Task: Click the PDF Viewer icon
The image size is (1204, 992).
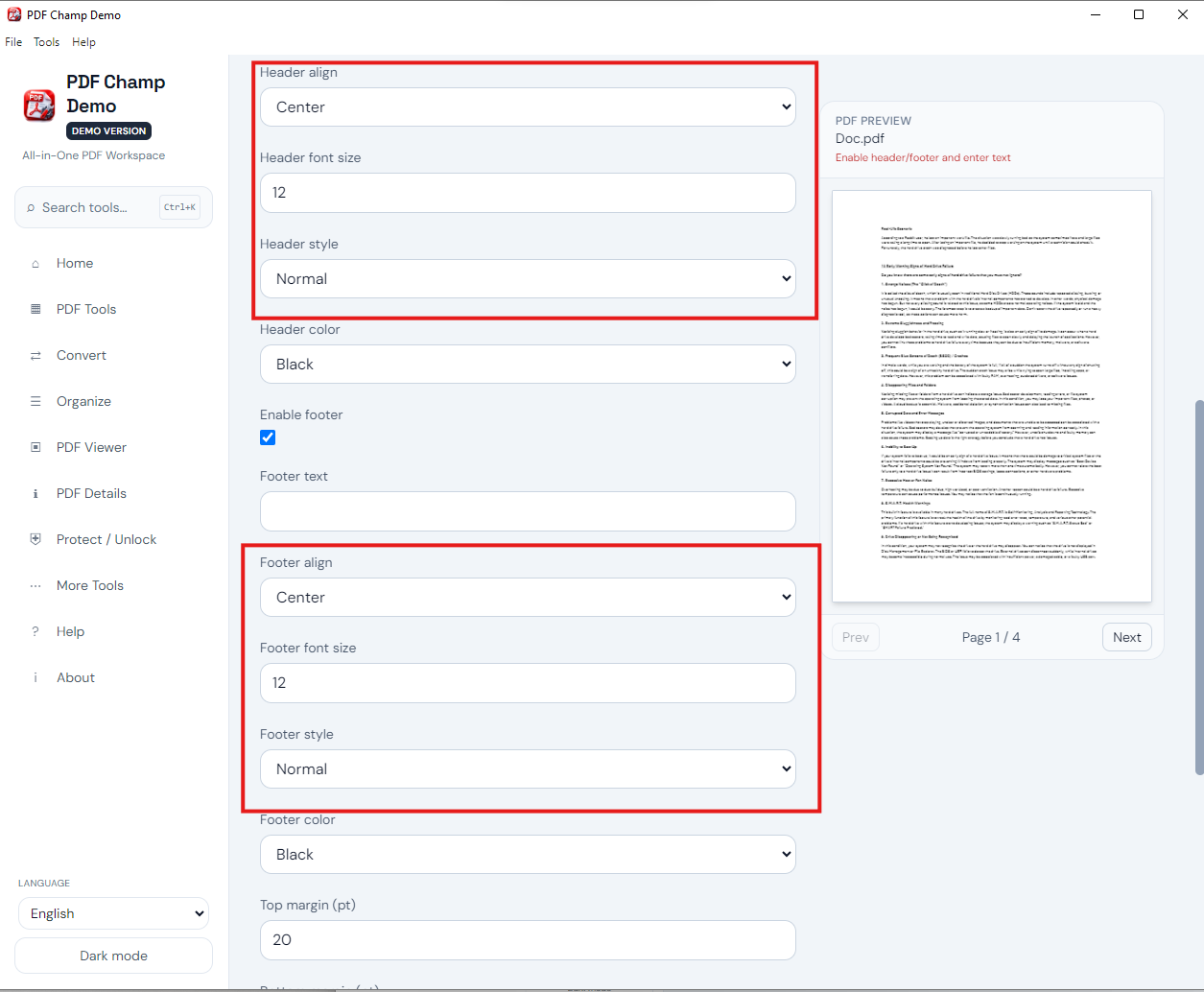Action: (x=35, y=448)
